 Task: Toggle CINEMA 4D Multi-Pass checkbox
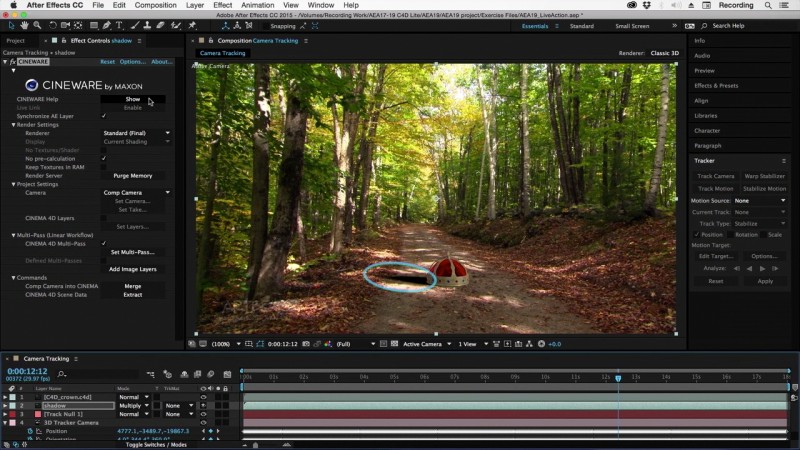(104, 244)
